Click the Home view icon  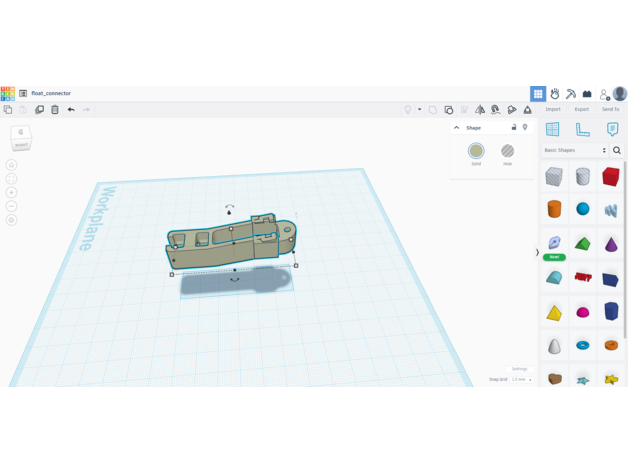[x=11, y=165]
